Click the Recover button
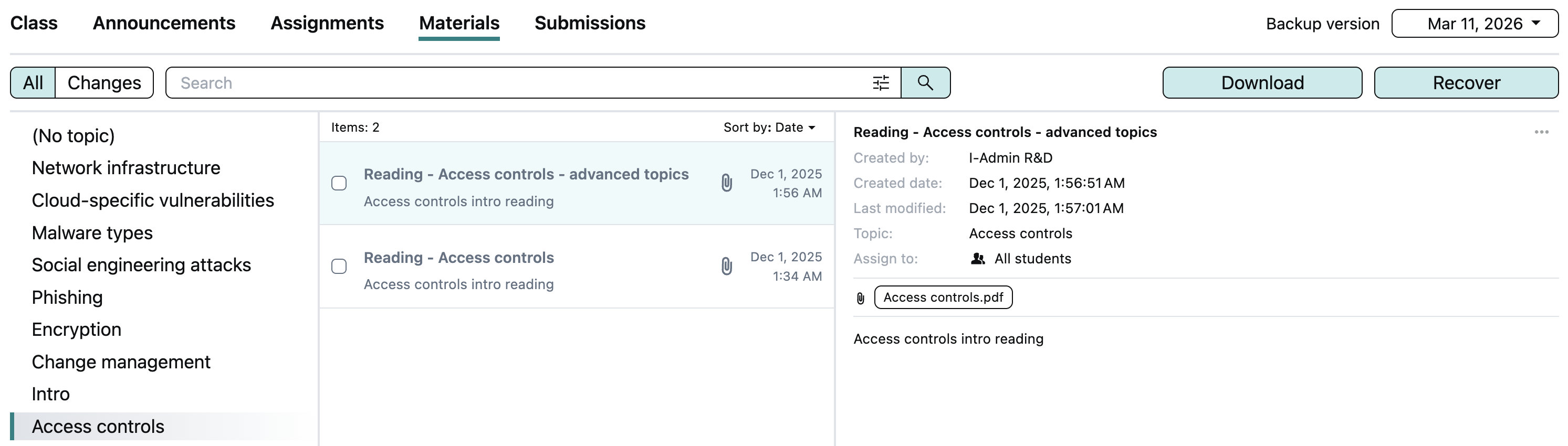 pos(1466,83)
